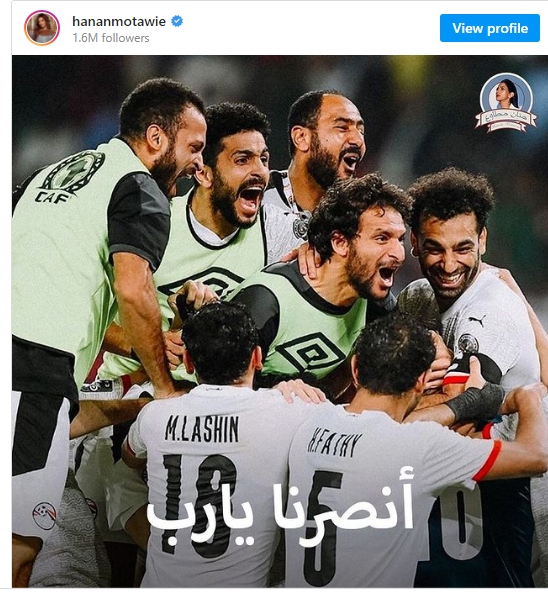Click the Umbro logo on the upper green bib

202,282
